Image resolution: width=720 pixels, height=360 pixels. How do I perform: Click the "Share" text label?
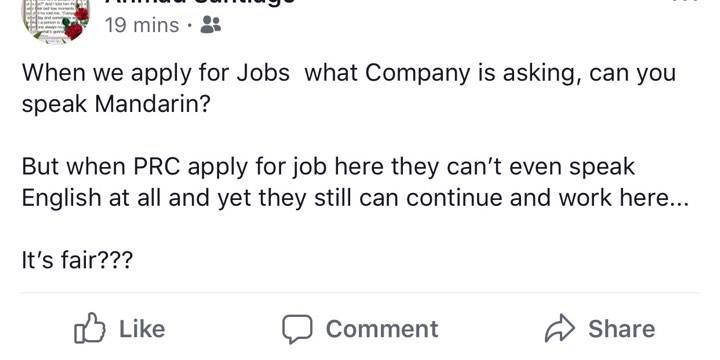coord(622,329)
